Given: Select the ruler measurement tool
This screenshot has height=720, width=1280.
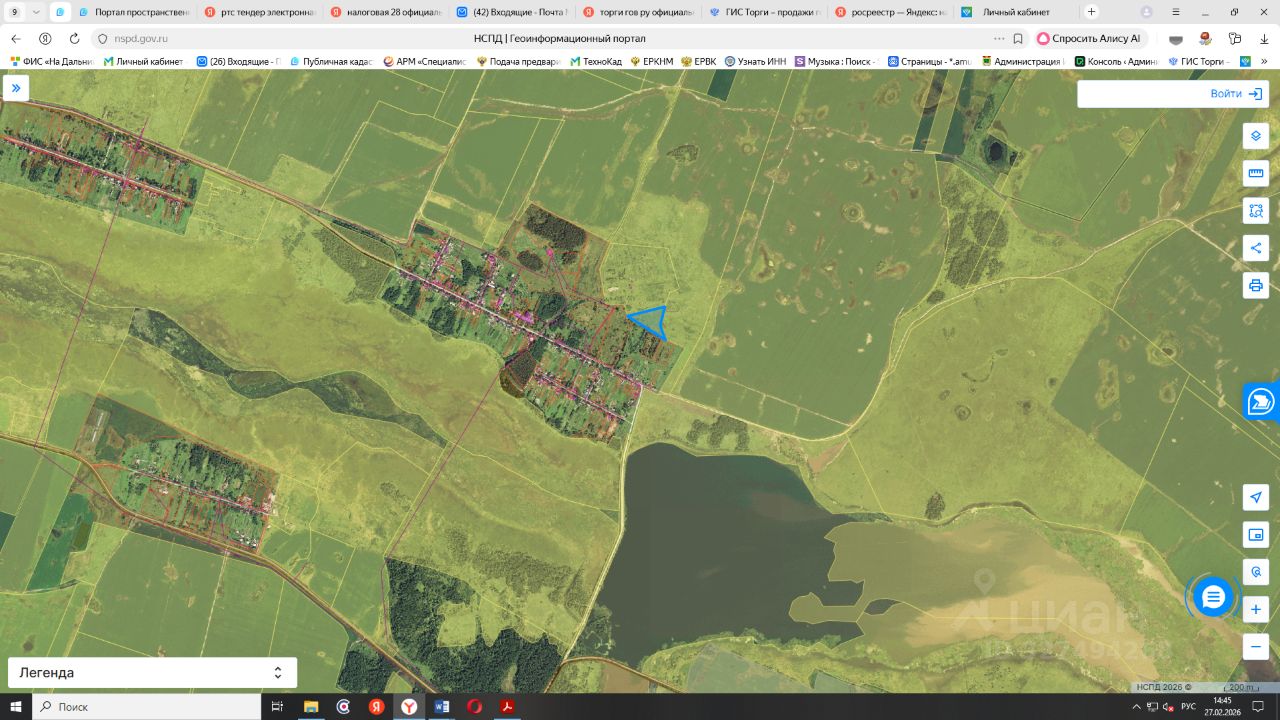Looking at the screenshot, I should coord(1256,173).
